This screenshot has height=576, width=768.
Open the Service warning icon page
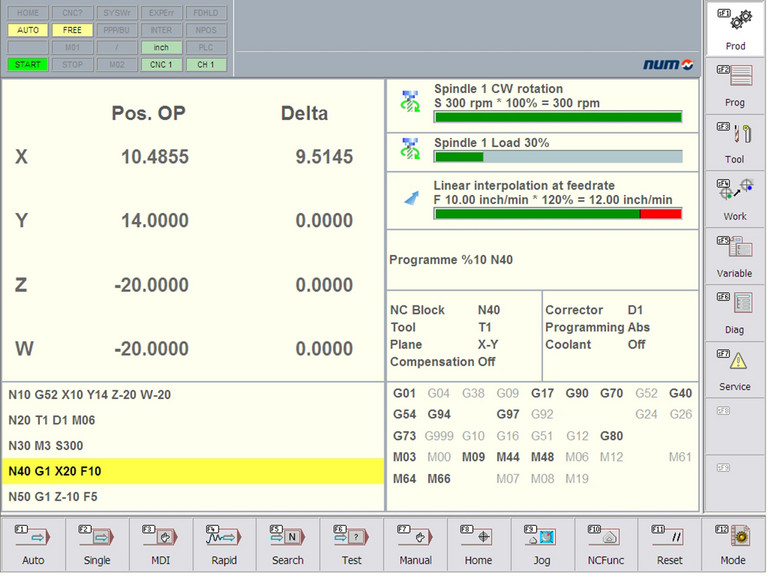[x=735, y=368]
